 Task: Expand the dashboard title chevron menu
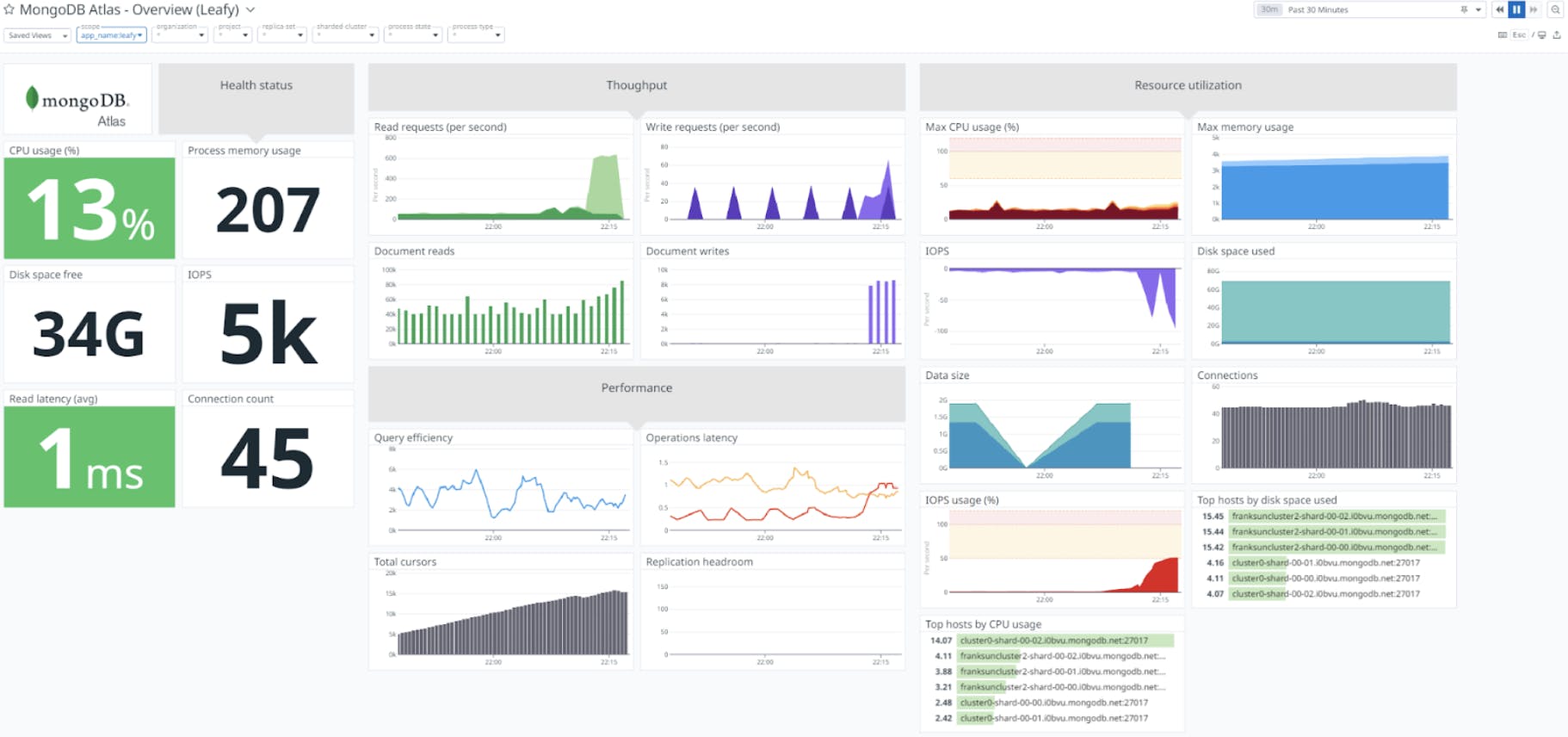tap(250, 9)
